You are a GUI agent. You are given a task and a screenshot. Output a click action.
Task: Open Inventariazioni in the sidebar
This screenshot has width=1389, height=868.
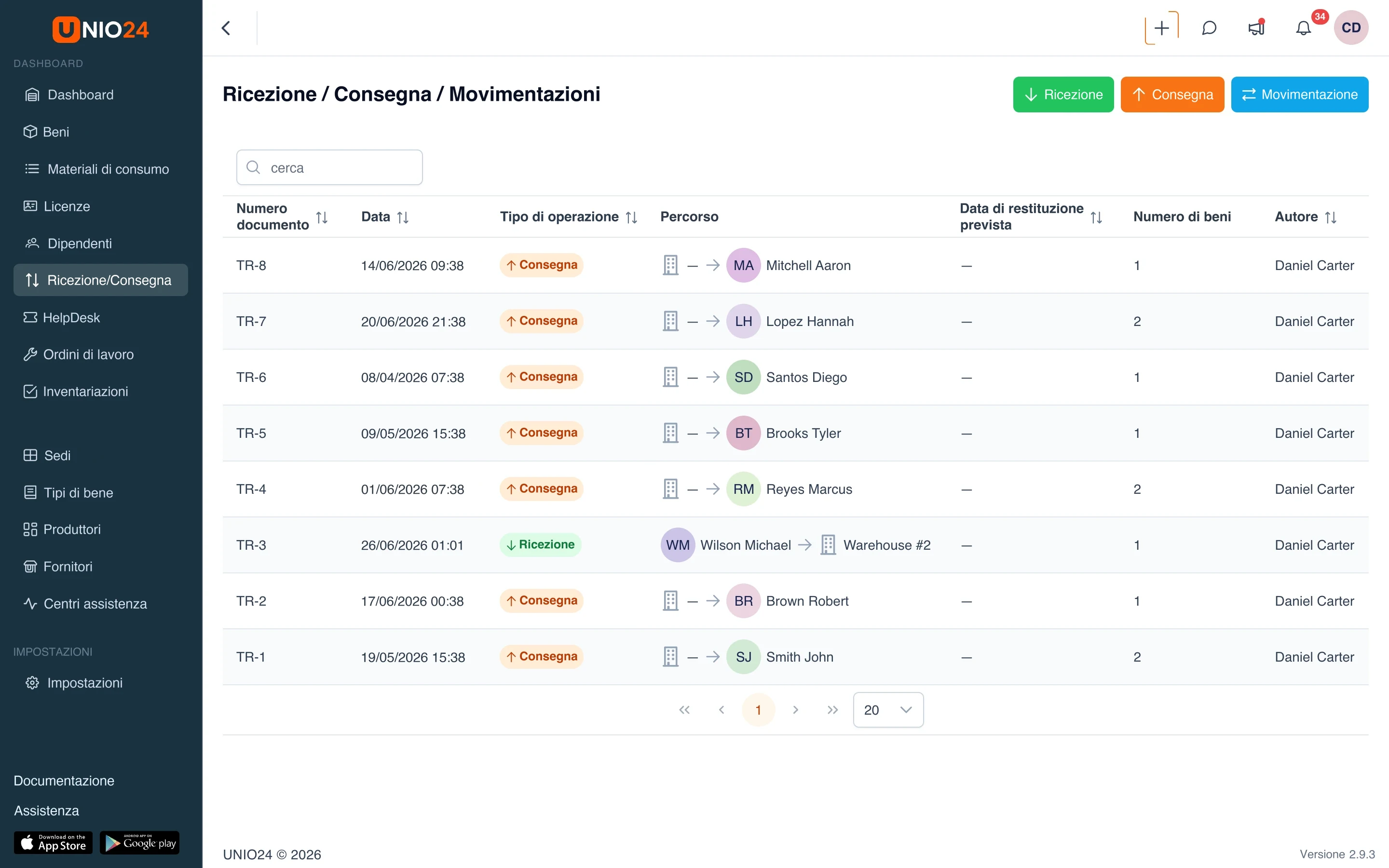pyautogui.click(x=100, y=392)
